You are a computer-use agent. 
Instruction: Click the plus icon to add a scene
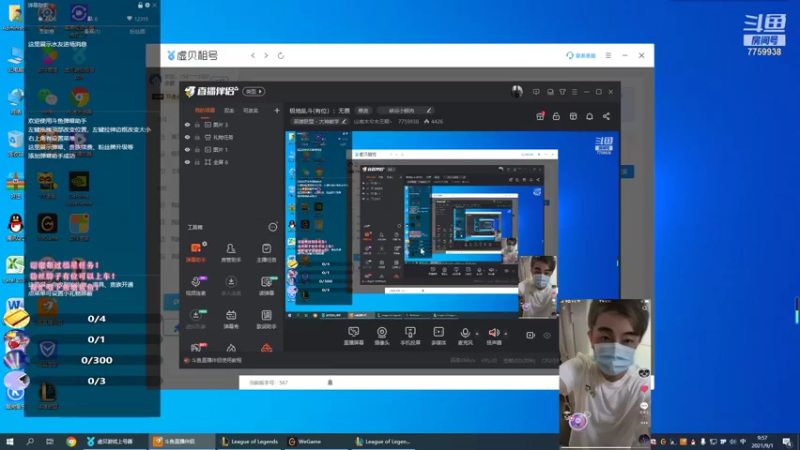[277, 110]
